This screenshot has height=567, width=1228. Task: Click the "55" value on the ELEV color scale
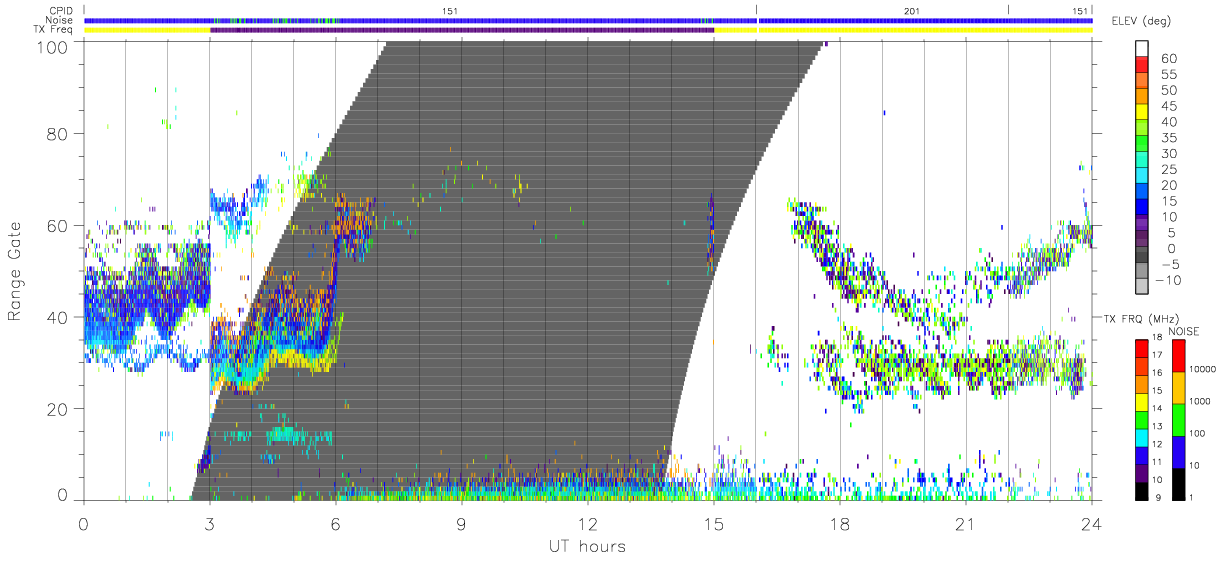pos(1168,74)
